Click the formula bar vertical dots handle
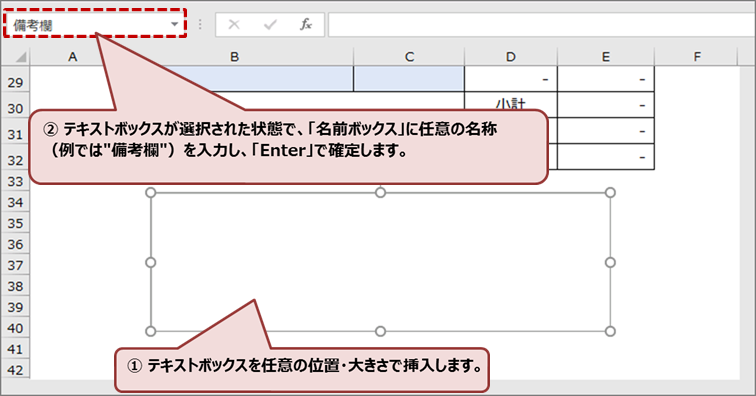756x396 pixels. (200, 25)
